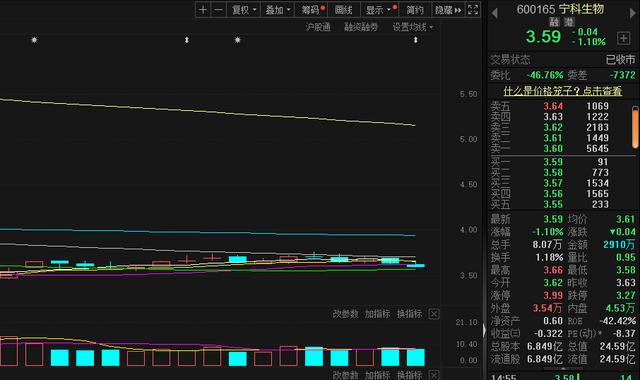Toggle the 融资融券 indicator
The image size is (640, 380).
(x=361, y=27)
